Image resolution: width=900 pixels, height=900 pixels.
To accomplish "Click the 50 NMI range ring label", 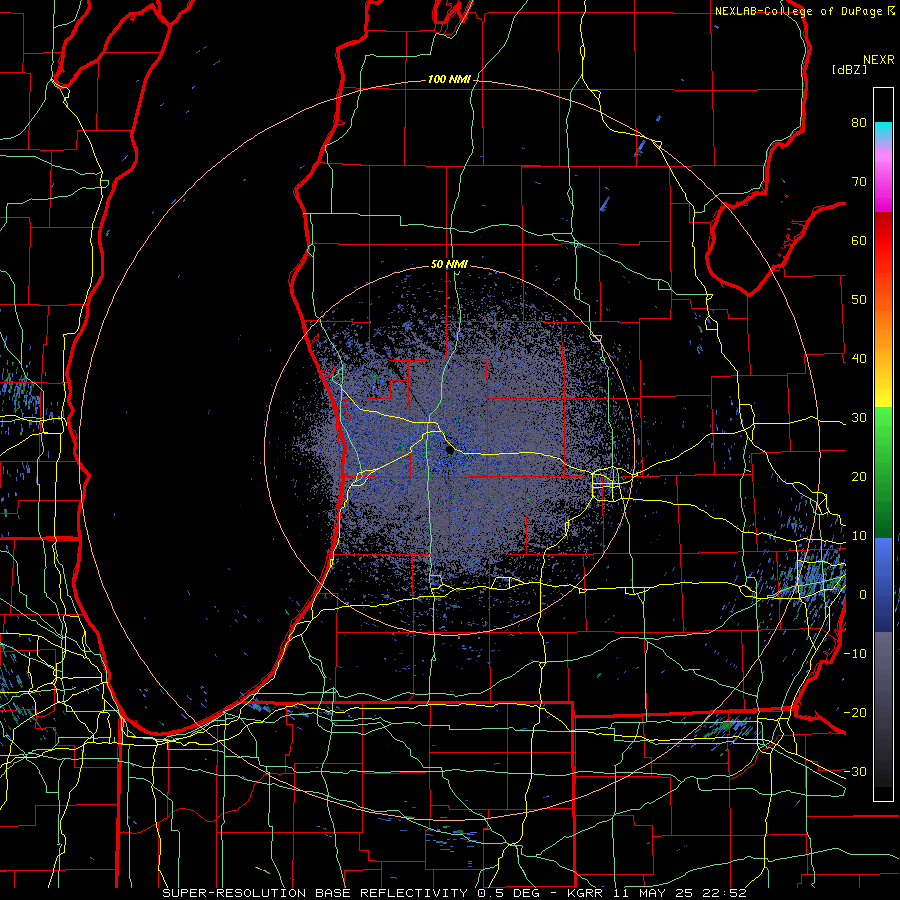I will click(x=449, y=265).
